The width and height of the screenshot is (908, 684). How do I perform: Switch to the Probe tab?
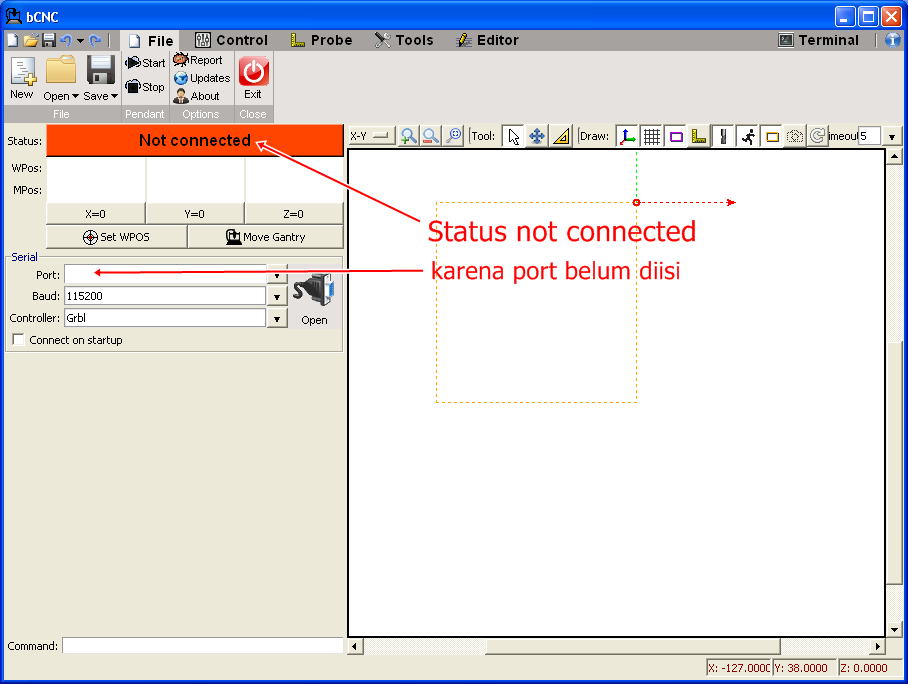(x=322, y=40)
